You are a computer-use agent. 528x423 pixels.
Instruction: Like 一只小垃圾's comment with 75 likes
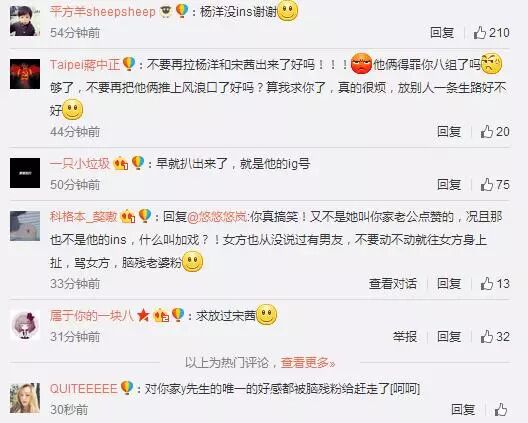[495, 185]
